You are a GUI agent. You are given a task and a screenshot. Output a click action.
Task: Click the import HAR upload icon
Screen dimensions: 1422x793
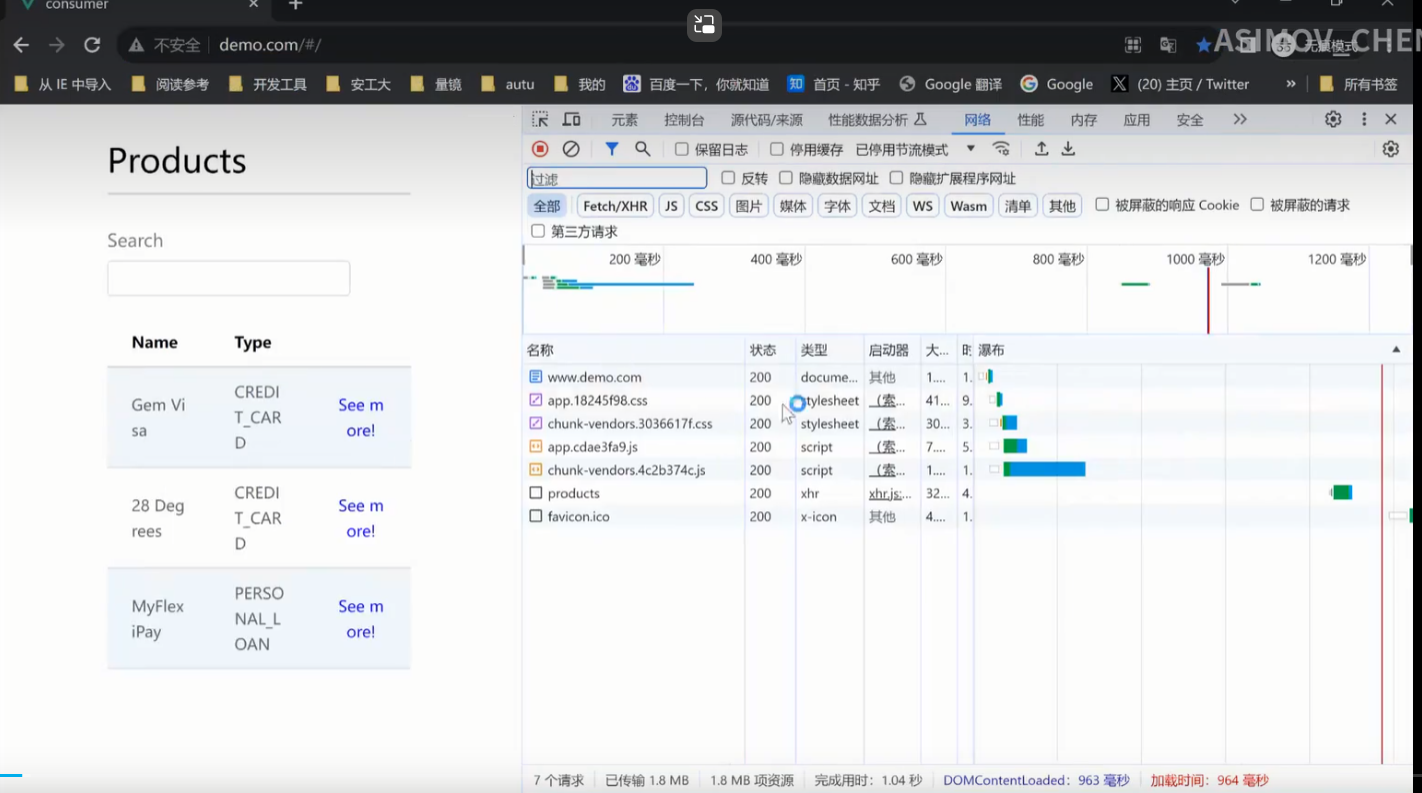coord(1041,149)
